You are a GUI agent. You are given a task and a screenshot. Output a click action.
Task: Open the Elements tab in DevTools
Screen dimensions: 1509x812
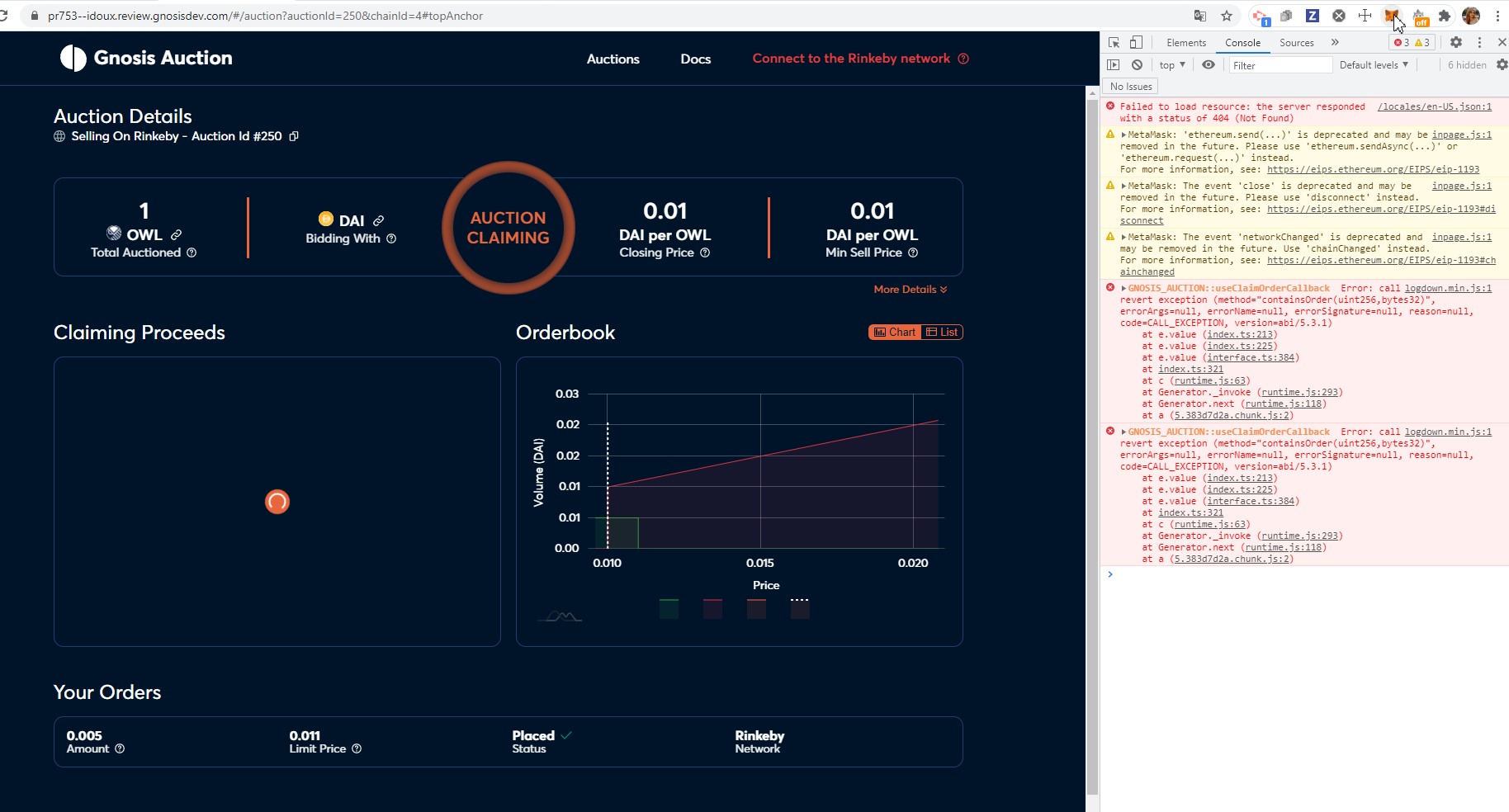(1186, 42)
